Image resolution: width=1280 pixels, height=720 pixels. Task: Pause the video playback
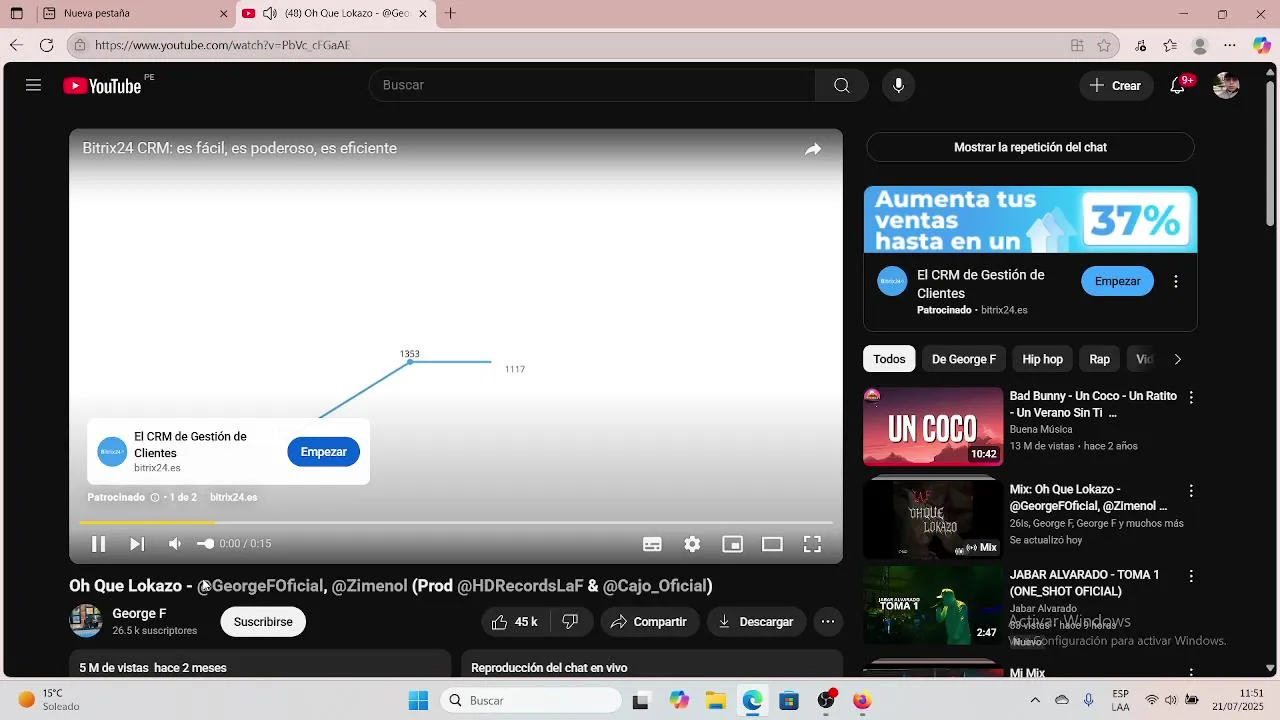tap(98, 544)
